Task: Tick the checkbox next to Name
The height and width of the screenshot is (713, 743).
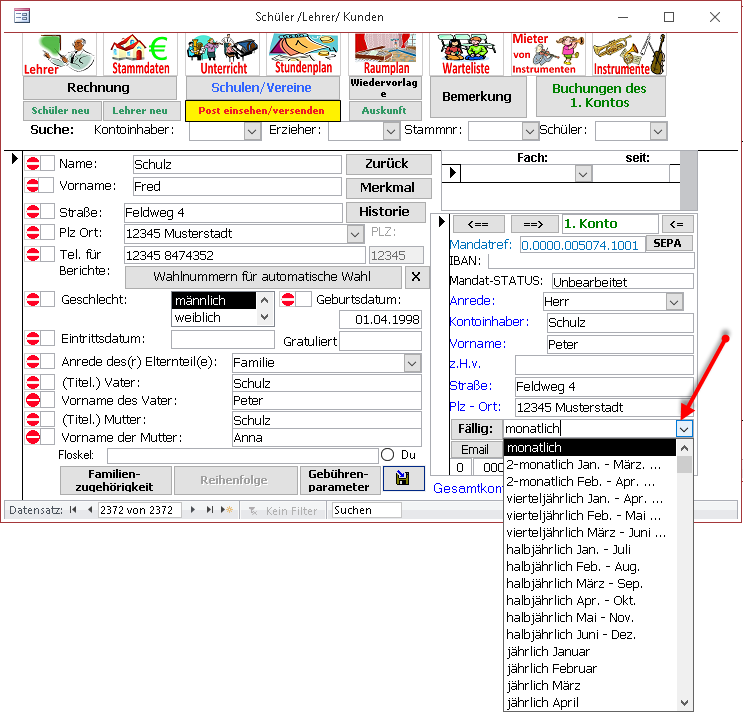Action: point(47,164)
